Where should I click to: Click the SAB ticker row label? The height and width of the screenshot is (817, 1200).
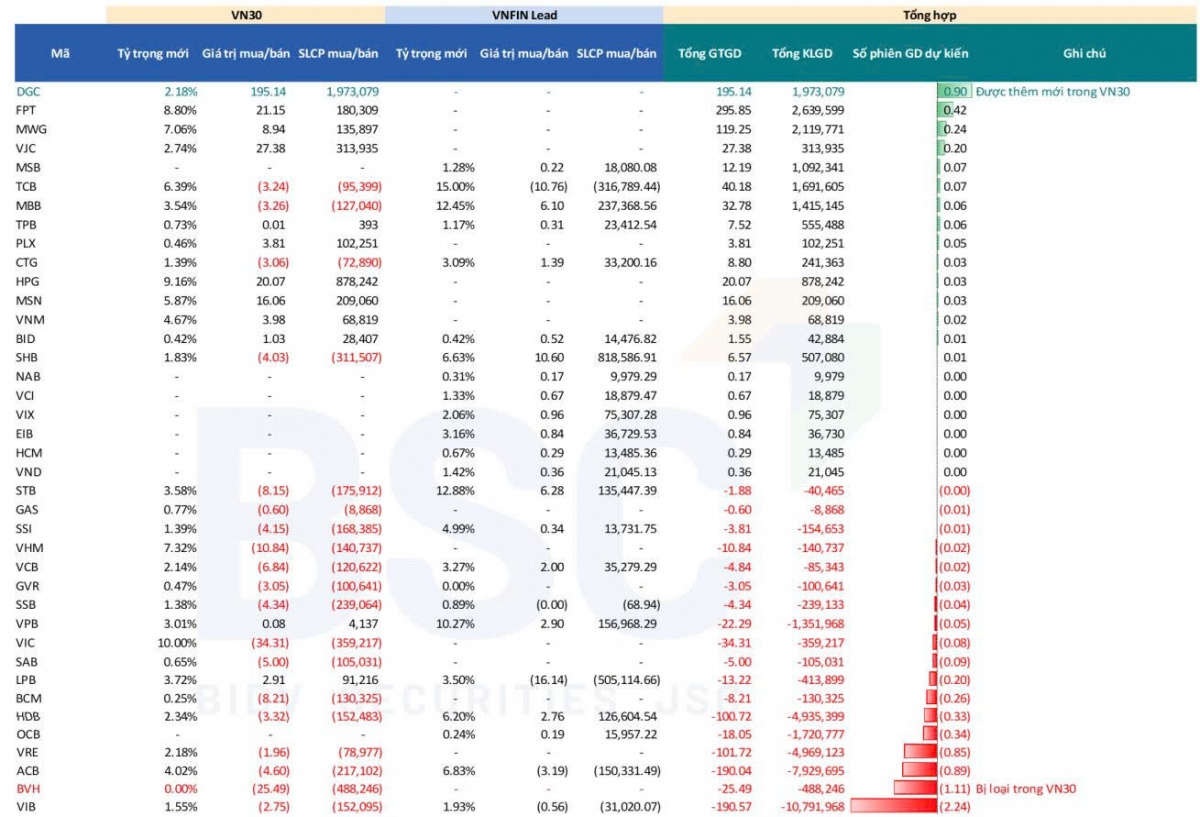27,661
